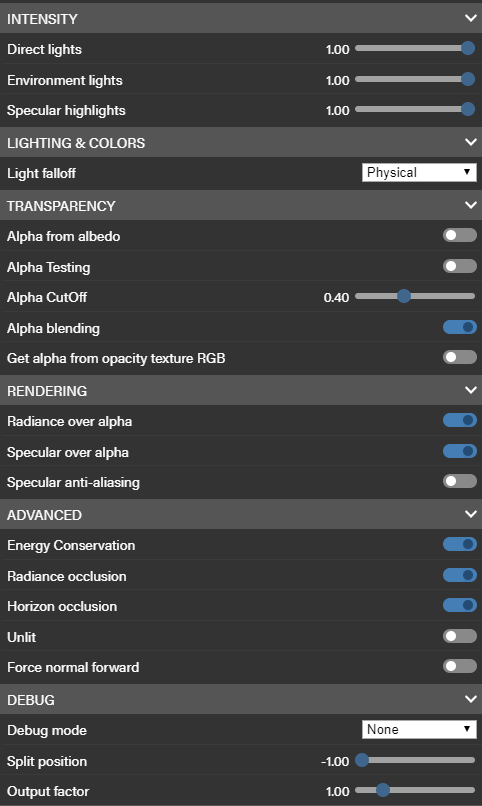
Task: Click the Alpha CutOff slider handle
Action: pos(404,296)
